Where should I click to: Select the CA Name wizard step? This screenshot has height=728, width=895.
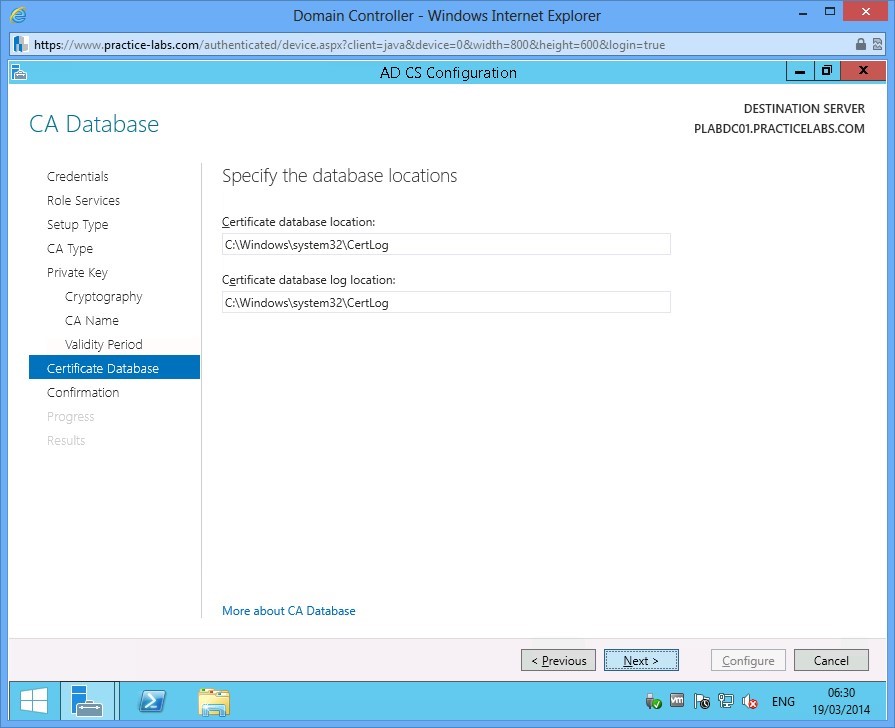[x=91, y=320]
